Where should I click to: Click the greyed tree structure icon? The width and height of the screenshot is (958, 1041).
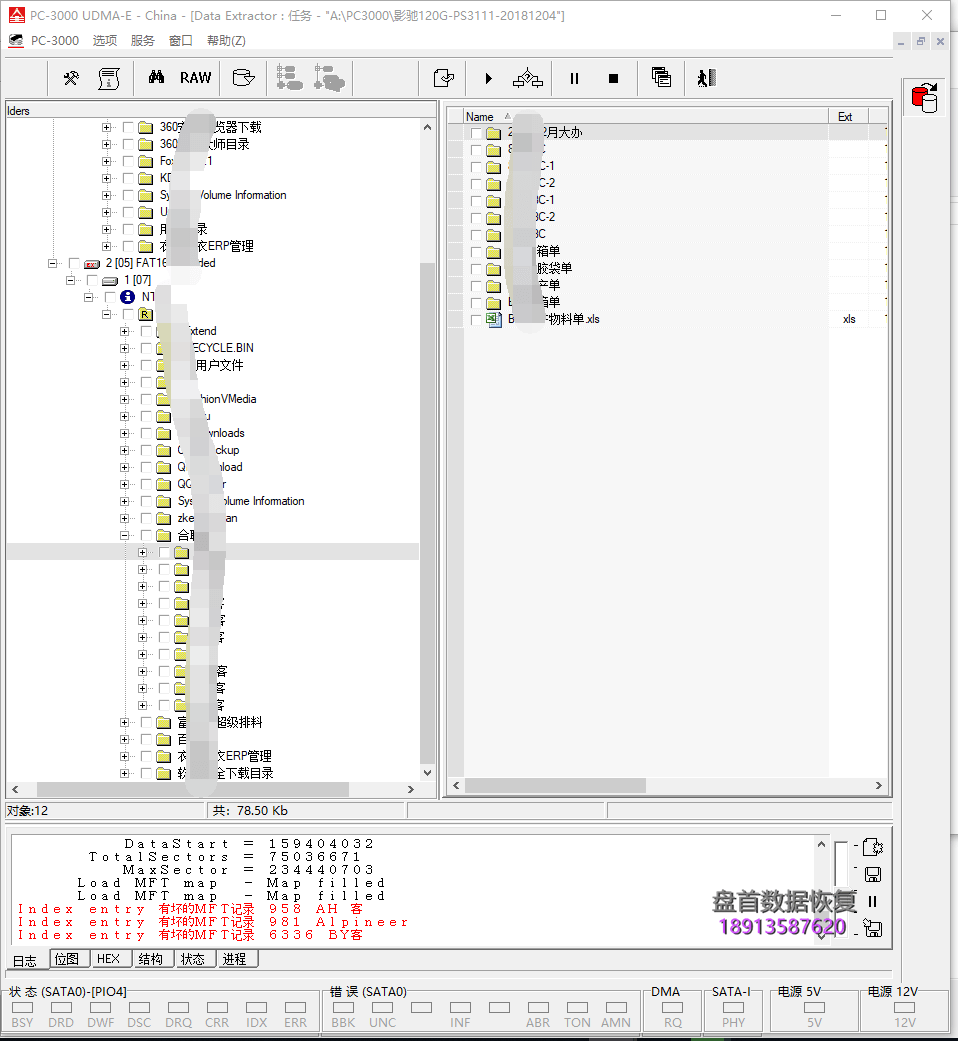289,78
